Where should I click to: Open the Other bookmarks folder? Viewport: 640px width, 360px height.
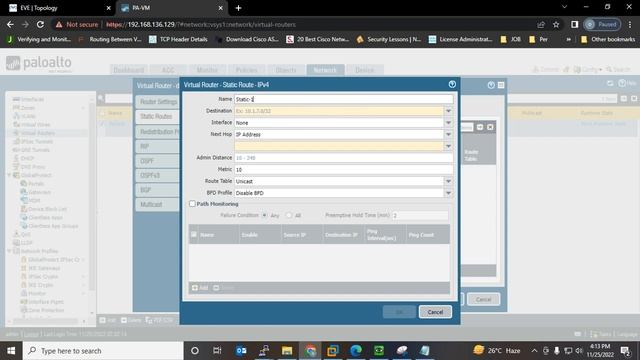(608, 40)
